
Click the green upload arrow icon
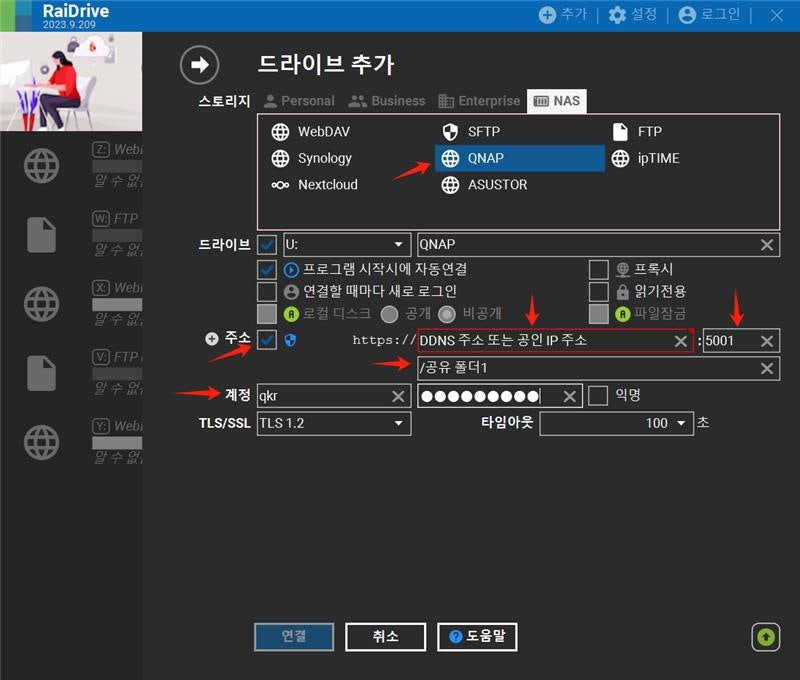[x=765, y=637]
